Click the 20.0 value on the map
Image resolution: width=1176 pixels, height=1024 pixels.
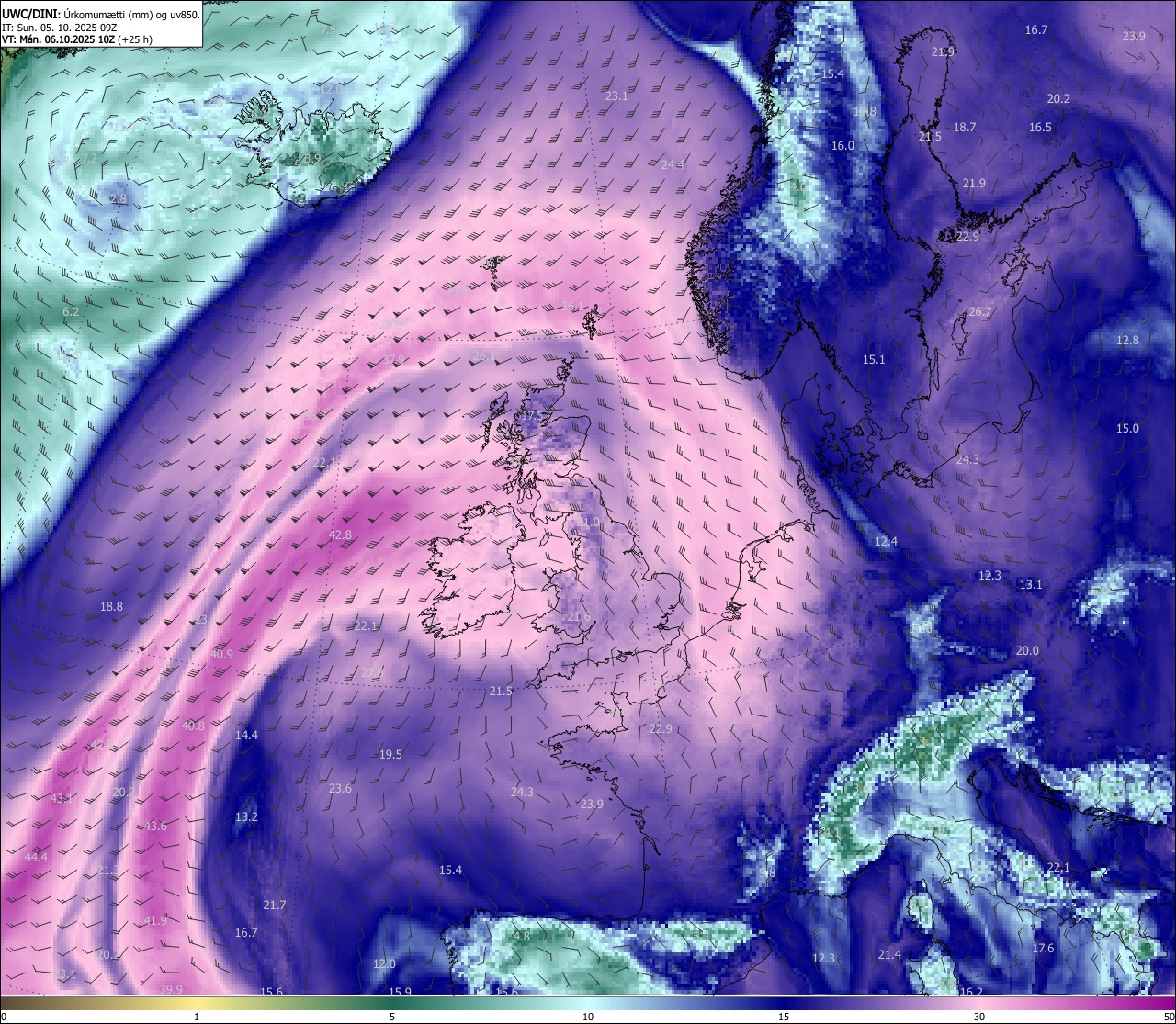(1027, 650)
